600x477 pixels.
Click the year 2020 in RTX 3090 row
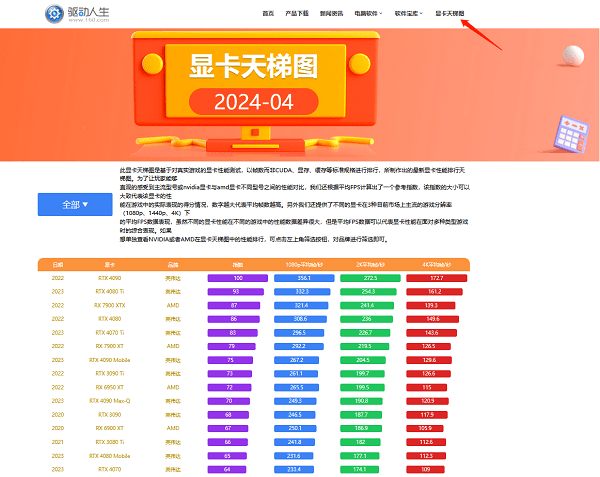coord(58,415)
